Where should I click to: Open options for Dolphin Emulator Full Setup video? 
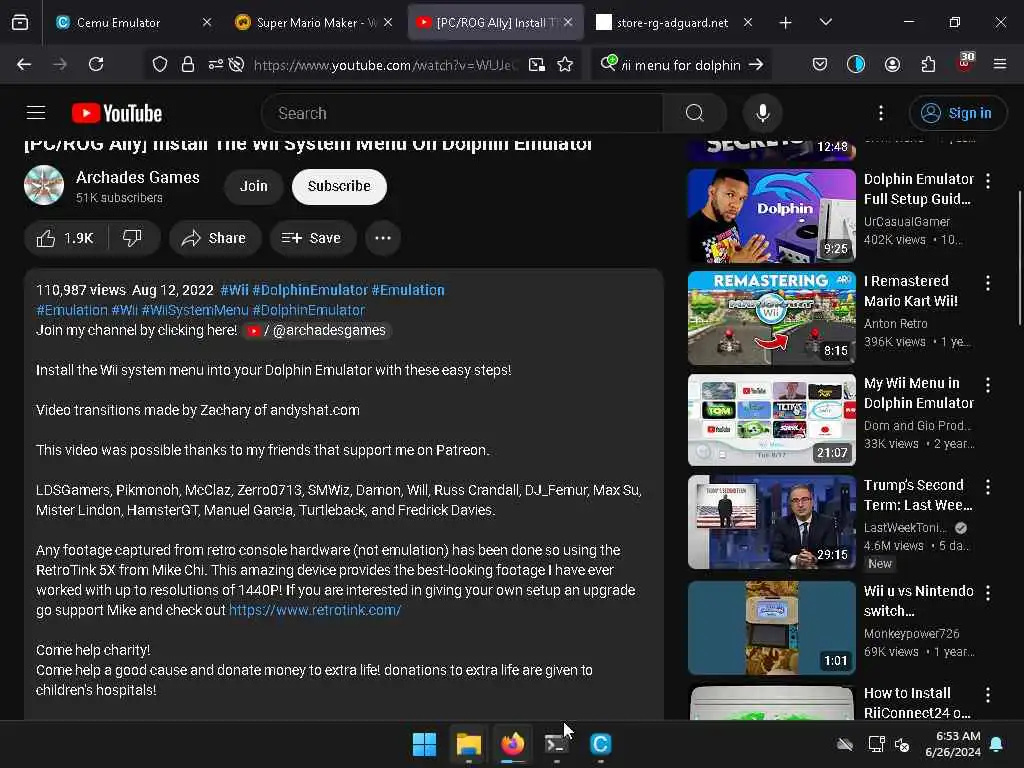pyautogui.click(x=988, y=180)
